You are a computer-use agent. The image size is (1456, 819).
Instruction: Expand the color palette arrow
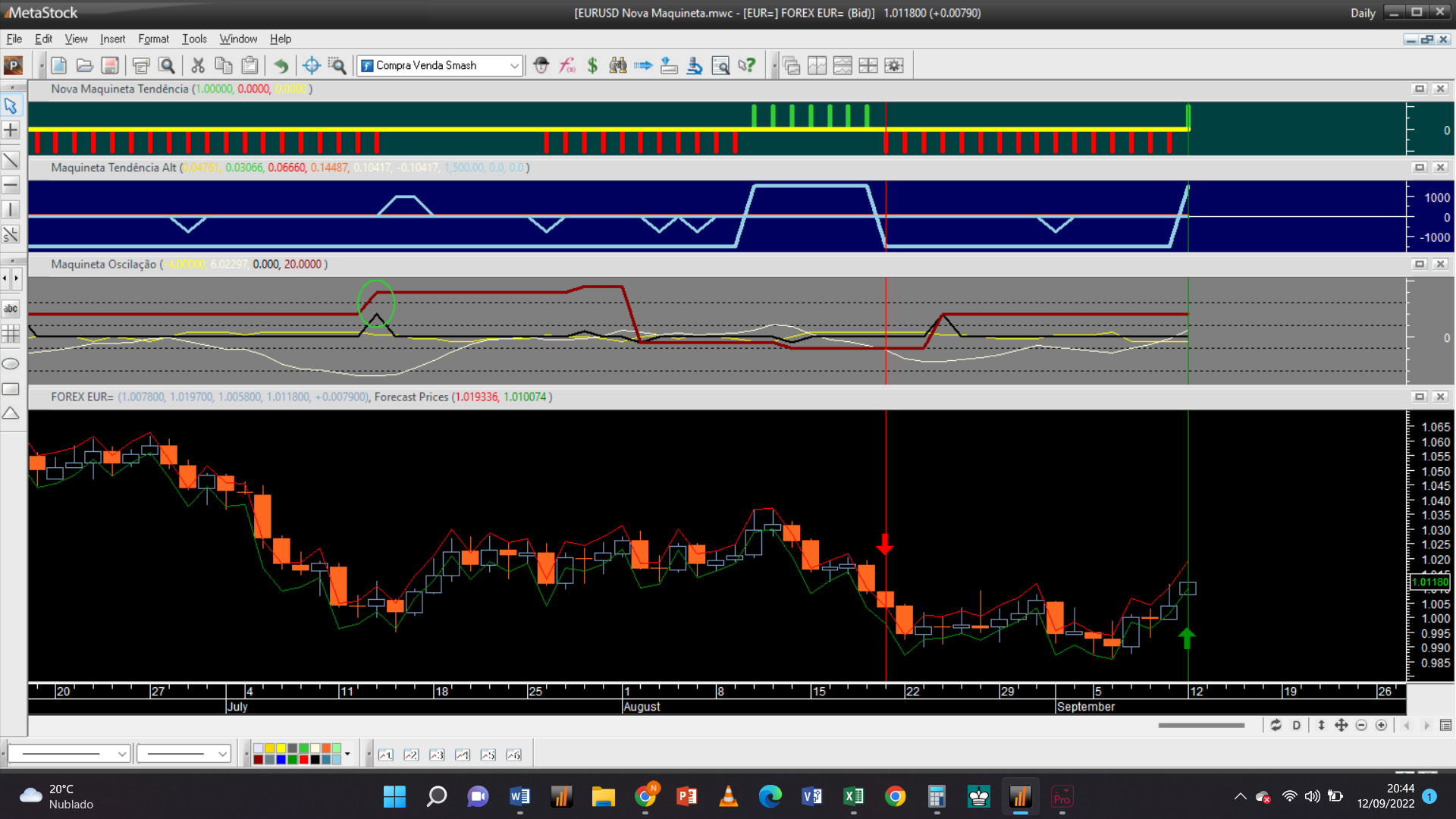point(347,754)
